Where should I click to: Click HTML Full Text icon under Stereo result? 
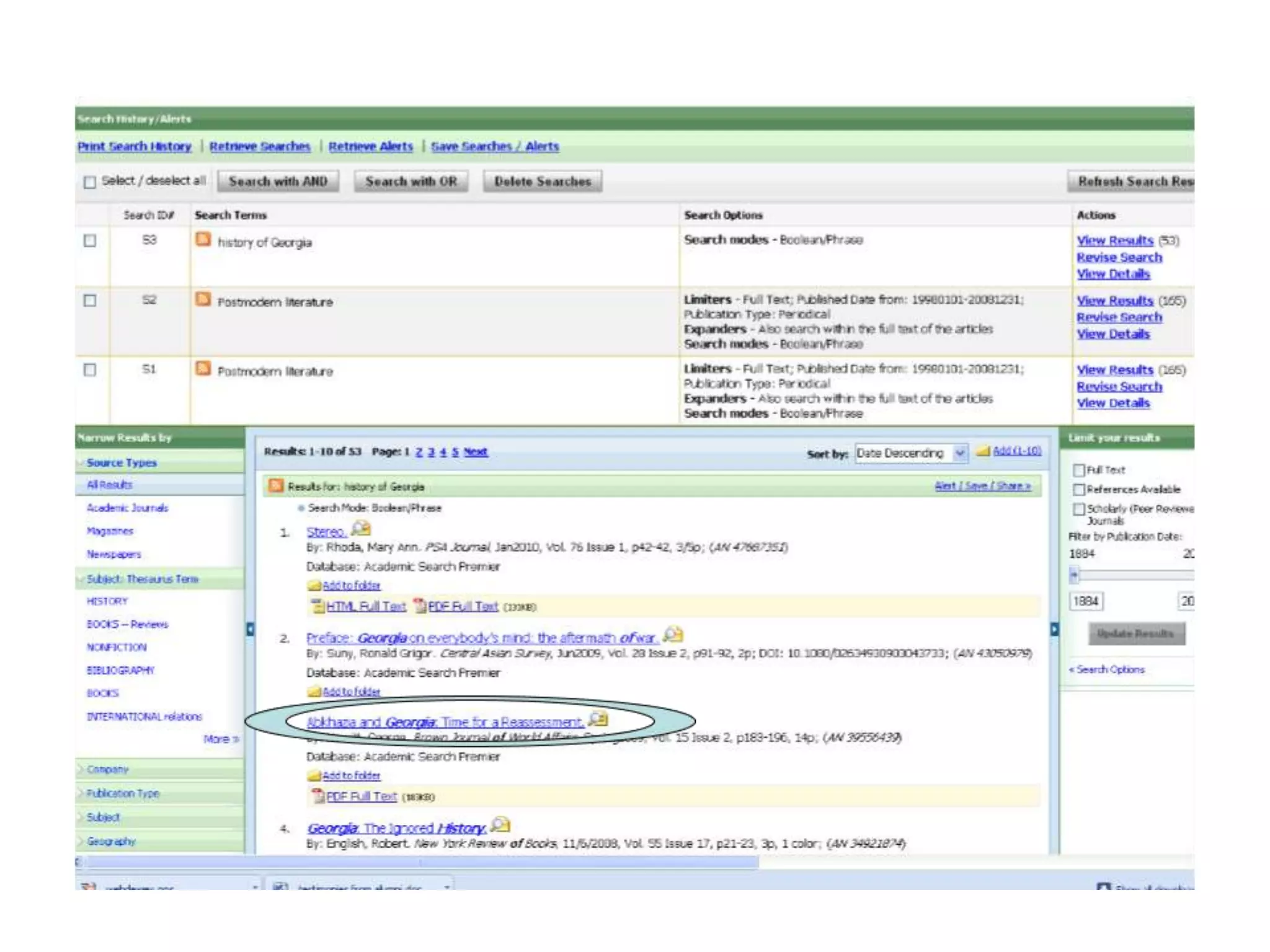point(318,606)
